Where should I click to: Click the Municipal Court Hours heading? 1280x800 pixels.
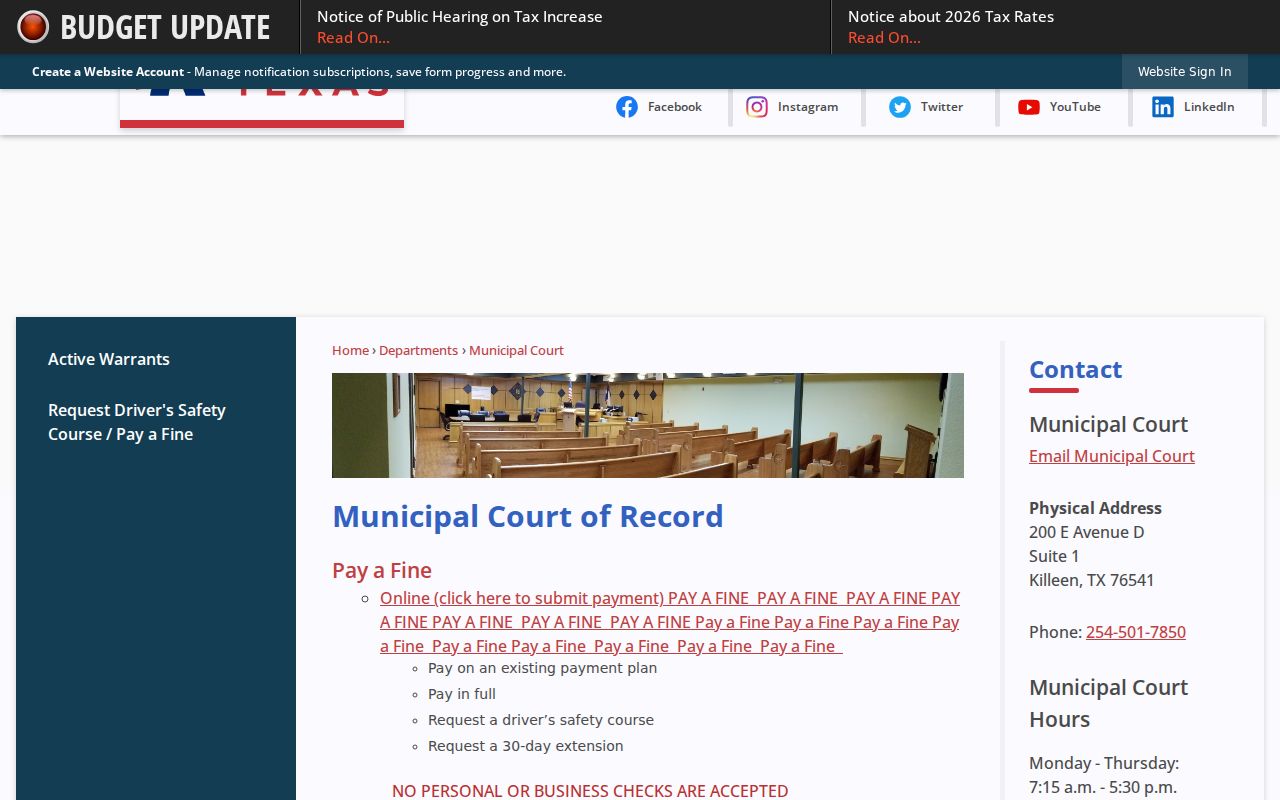(1109, 703)
